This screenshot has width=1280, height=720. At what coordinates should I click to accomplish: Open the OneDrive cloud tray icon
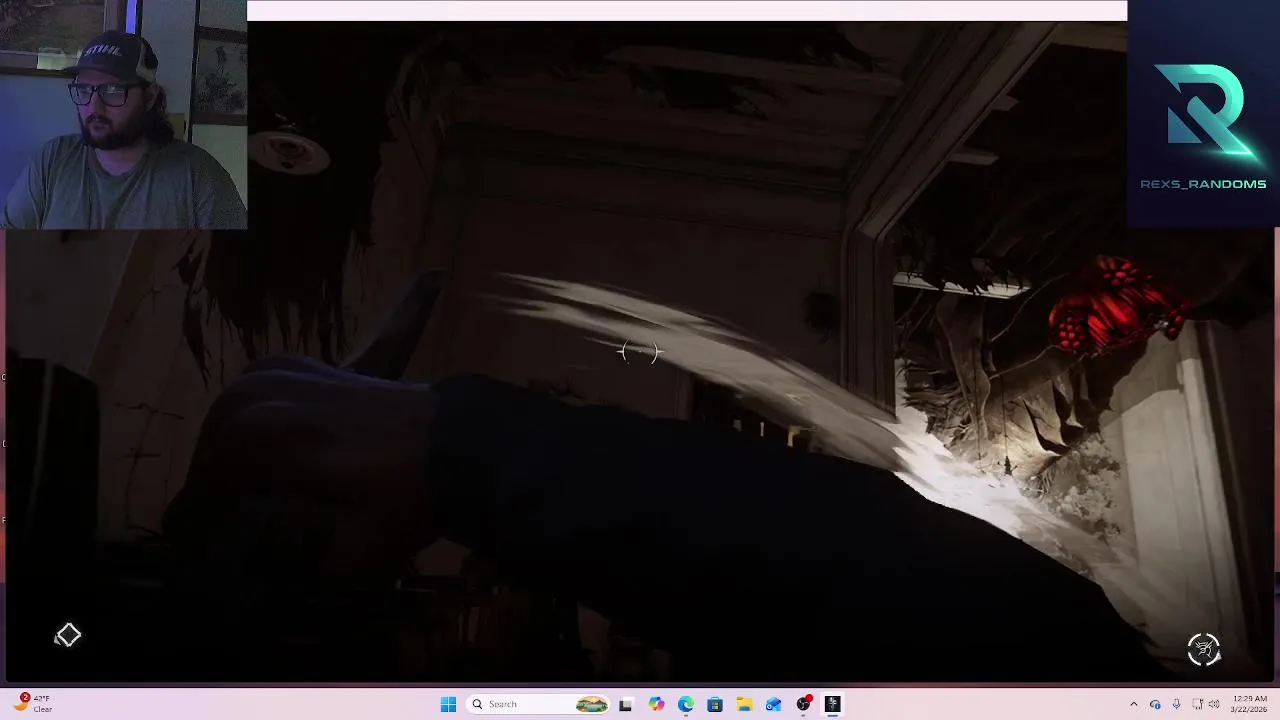coord(1155,704)
